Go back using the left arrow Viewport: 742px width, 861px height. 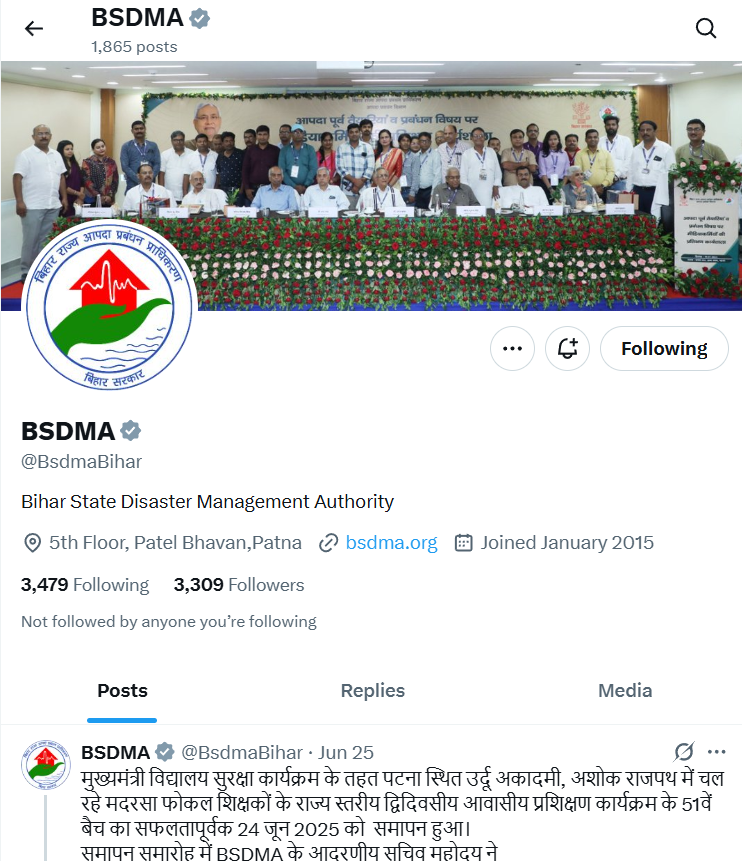tap(34, 29)
